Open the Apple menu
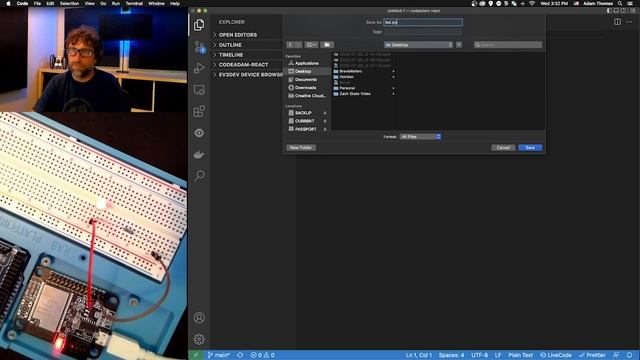The height and width of the screenshot is (360, 640). click(x=8, y=3)
